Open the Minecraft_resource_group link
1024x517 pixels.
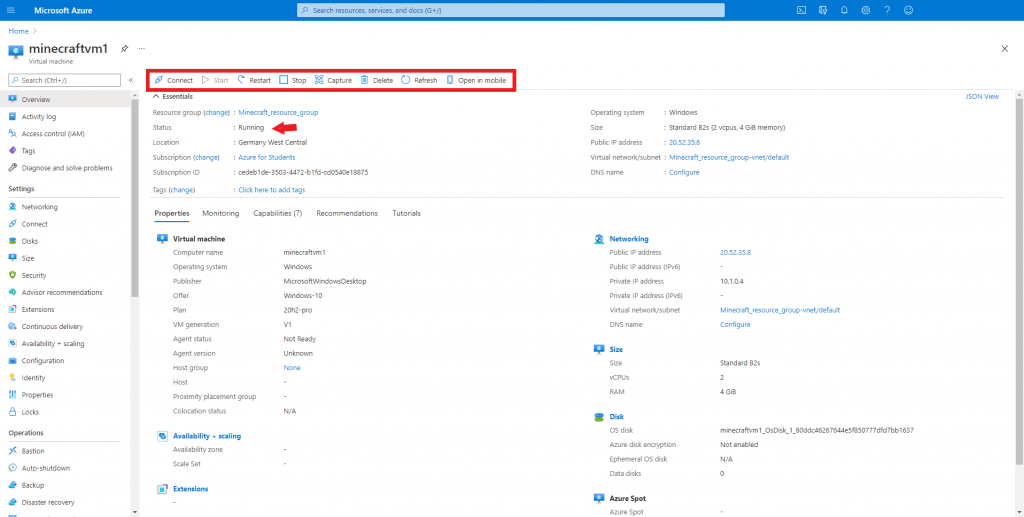[278, 112]
